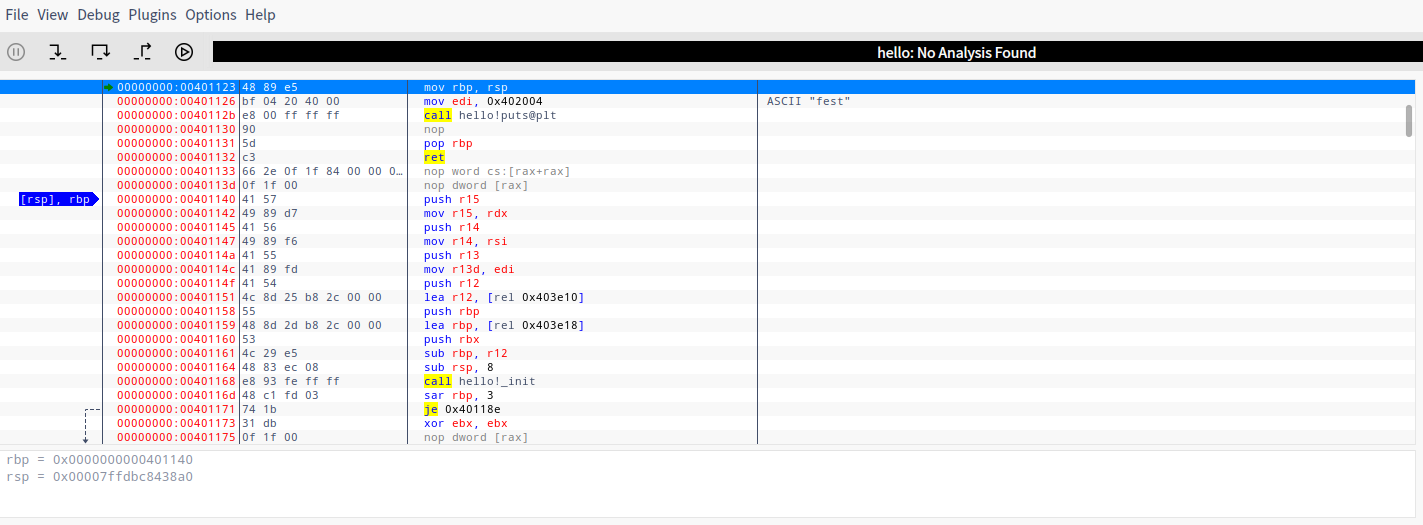Click address 00000000:00401171
Screen dimensions: 1423x525
point(176,409)
